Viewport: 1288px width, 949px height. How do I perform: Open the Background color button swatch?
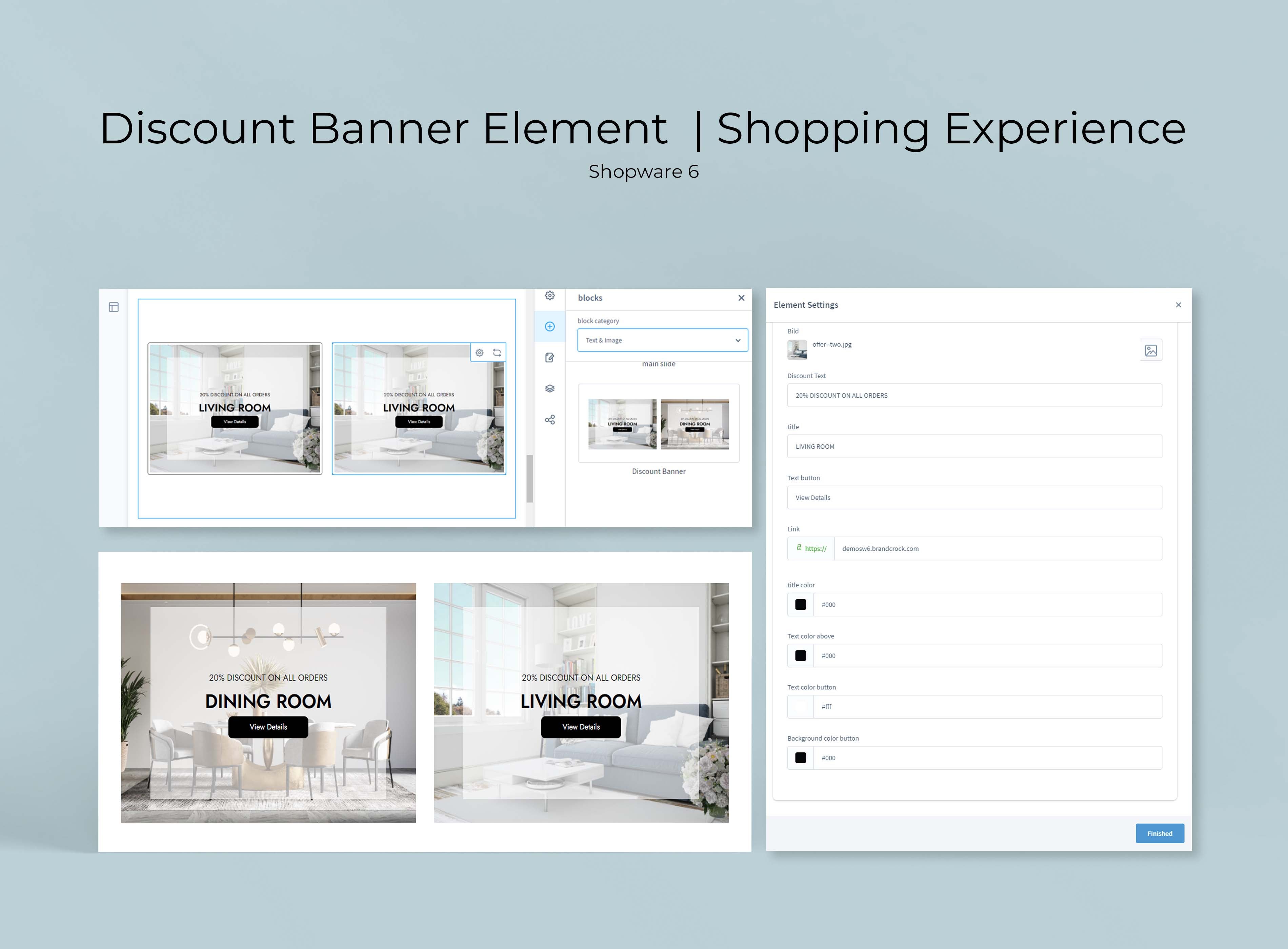coord(800,758)
